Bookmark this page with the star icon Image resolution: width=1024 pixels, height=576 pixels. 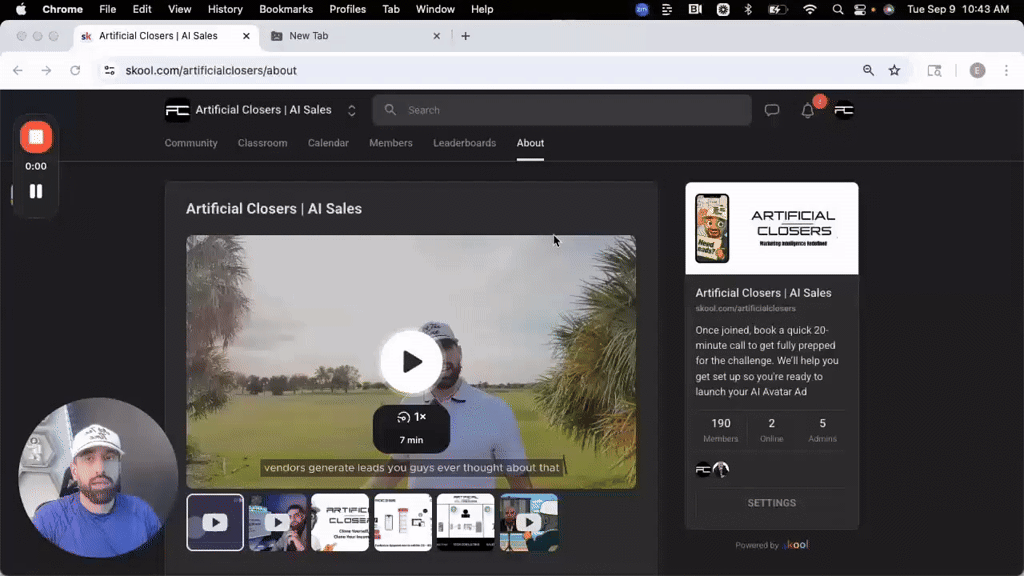click(x=894, y=71)
